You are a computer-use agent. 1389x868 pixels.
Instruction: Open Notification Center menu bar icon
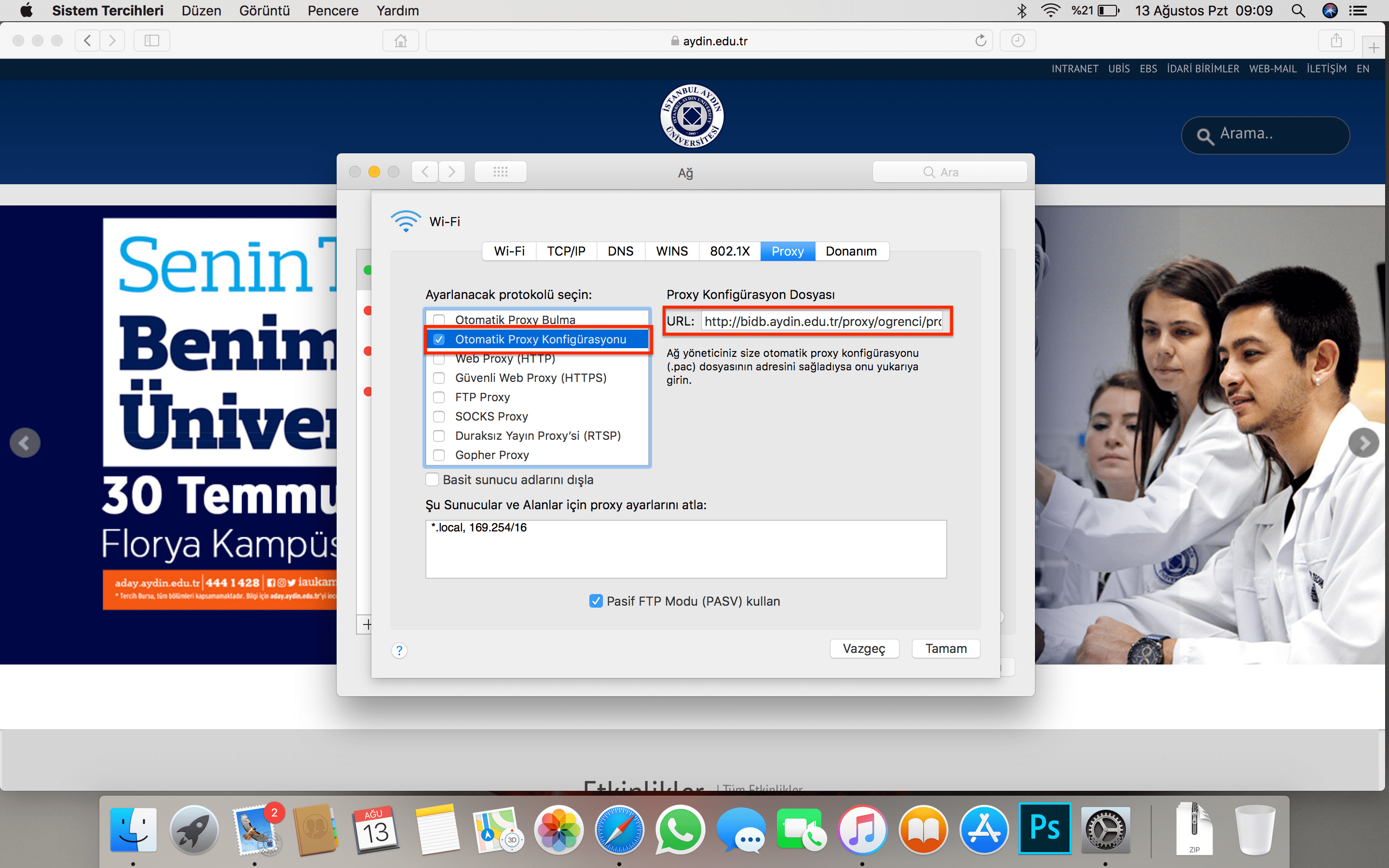1358,11
